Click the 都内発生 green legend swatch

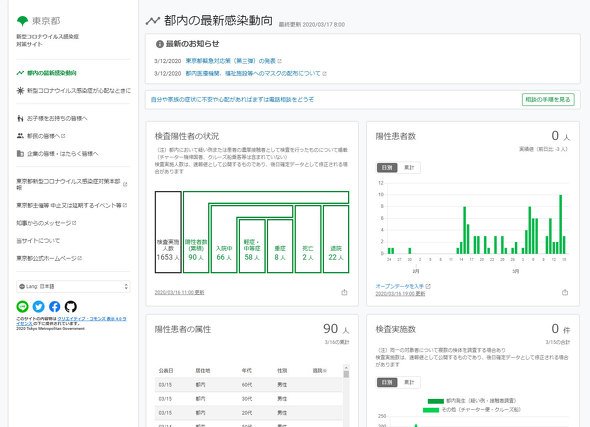[436, 401]
